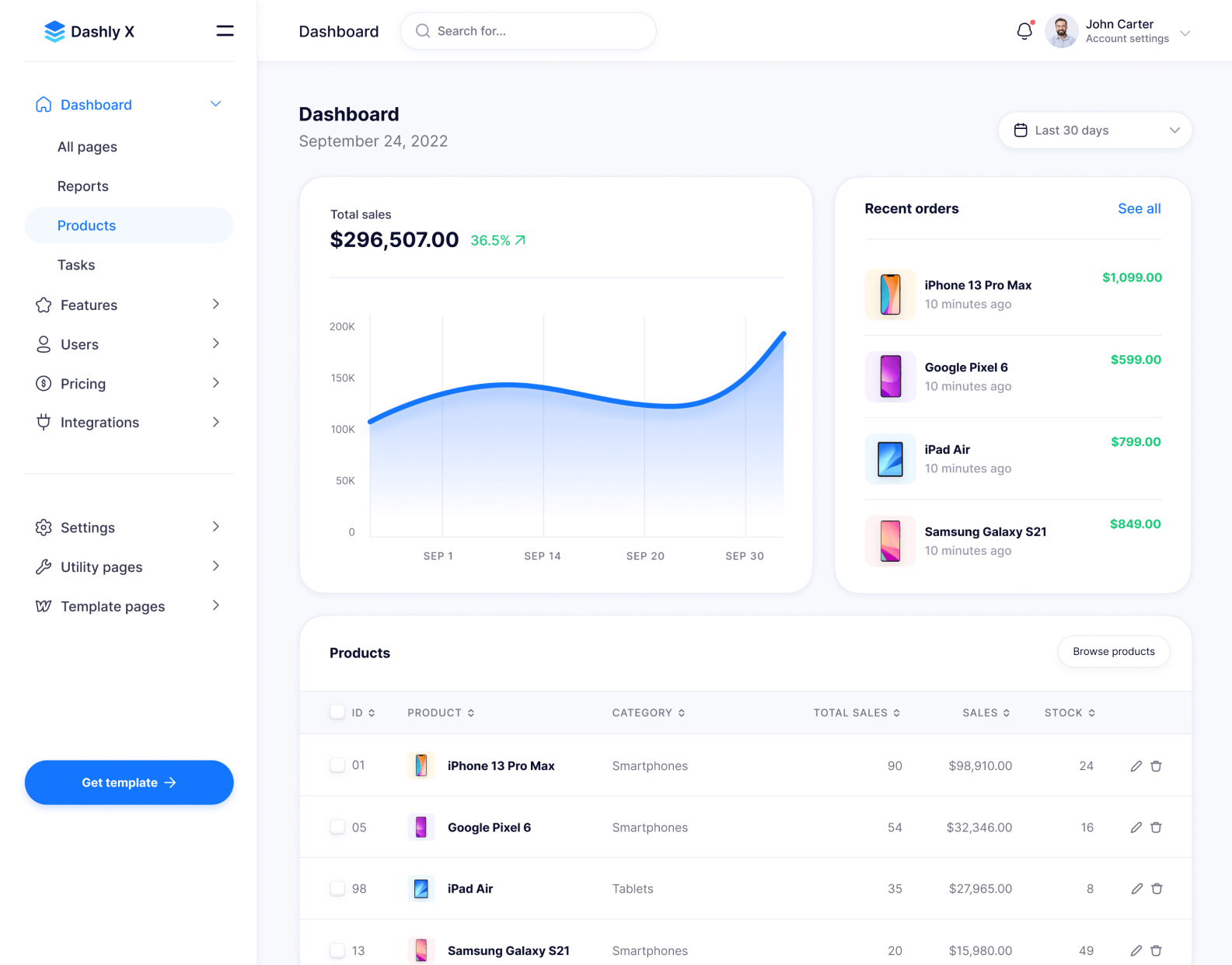Click the Features star icon
The width and height of the screenshot is (1232, 965).
44,305
